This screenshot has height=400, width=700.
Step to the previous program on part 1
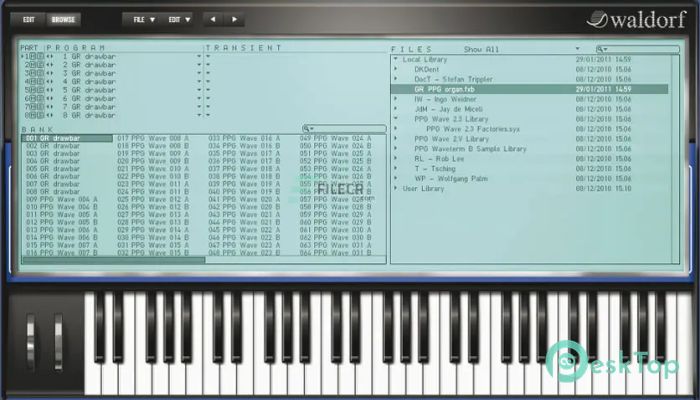pos(47,57)
